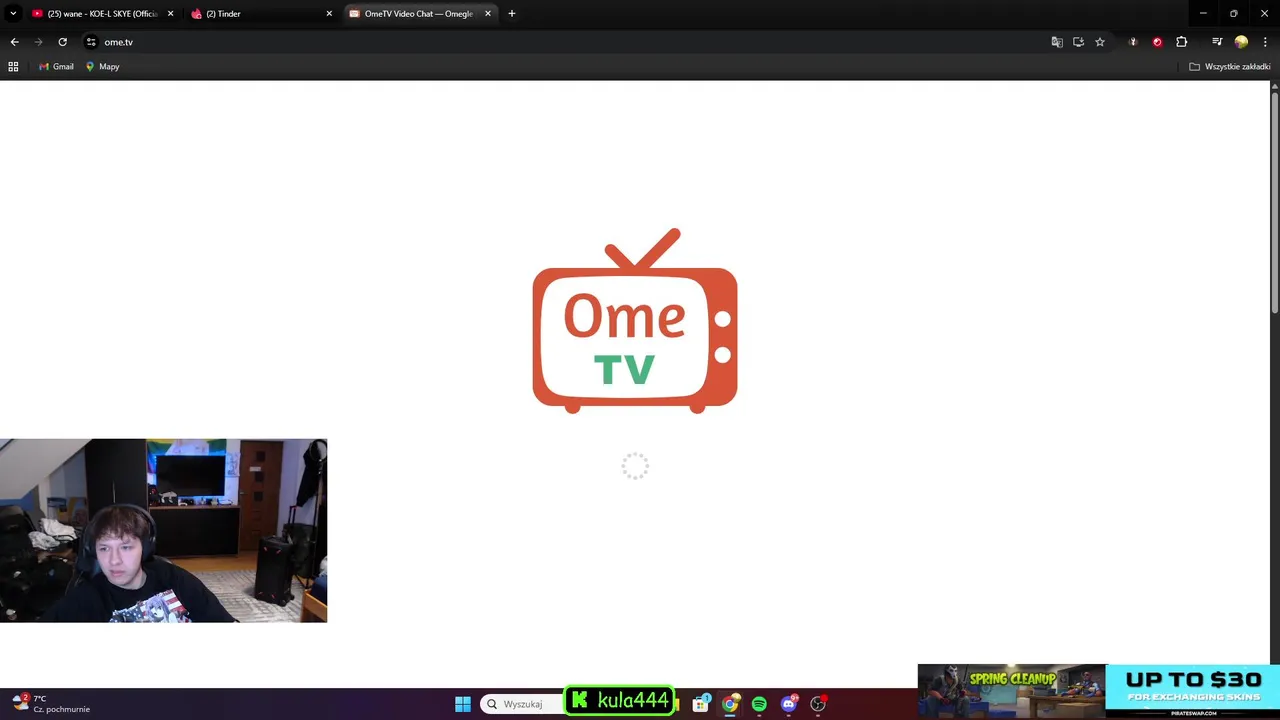Open the media controls music icon

click(x=1217, y=42)
